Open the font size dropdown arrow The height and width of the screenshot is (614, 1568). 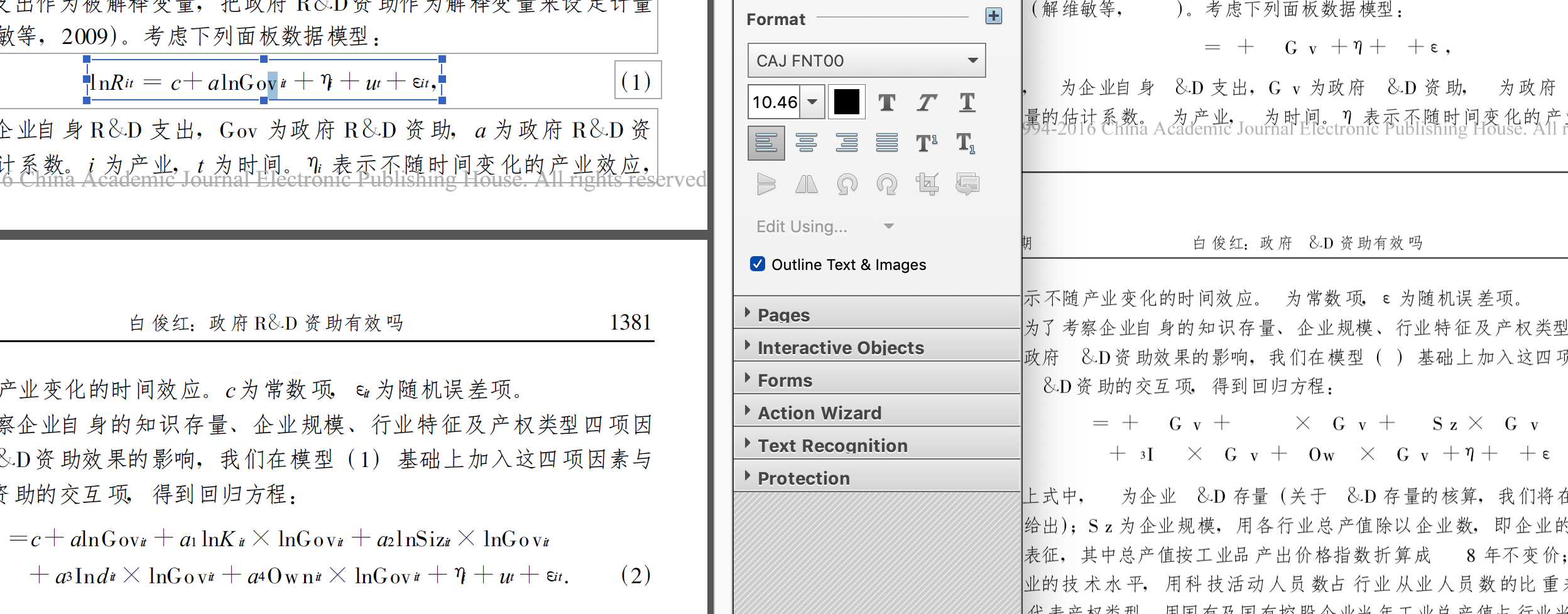click(812, 102)
